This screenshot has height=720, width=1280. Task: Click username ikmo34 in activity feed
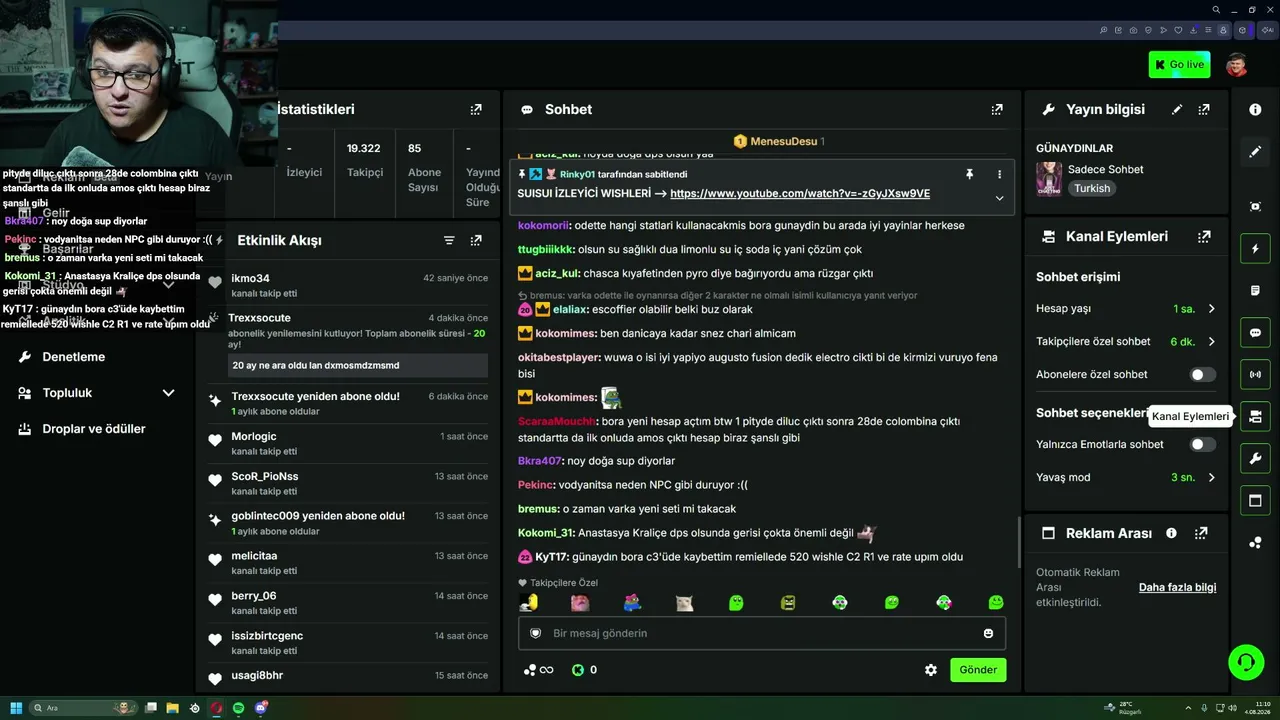[250, 278]
